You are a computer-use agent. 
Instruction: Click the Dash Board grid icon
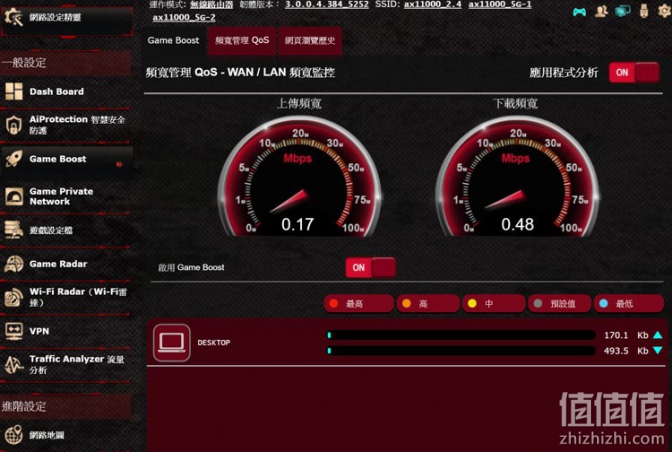(x=14, y=91)
